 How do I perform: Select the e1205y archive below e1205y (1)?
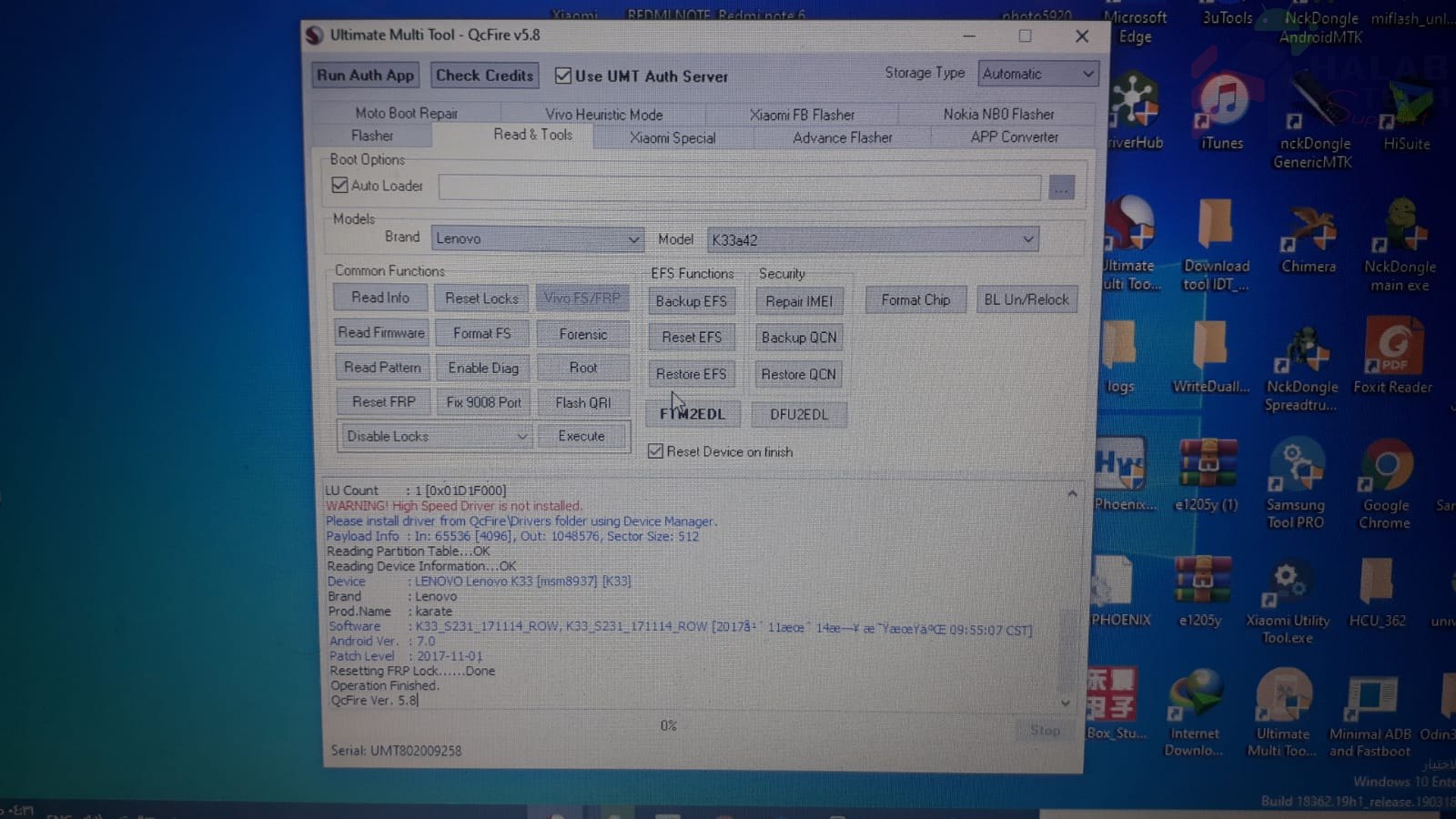(1200, 591)
